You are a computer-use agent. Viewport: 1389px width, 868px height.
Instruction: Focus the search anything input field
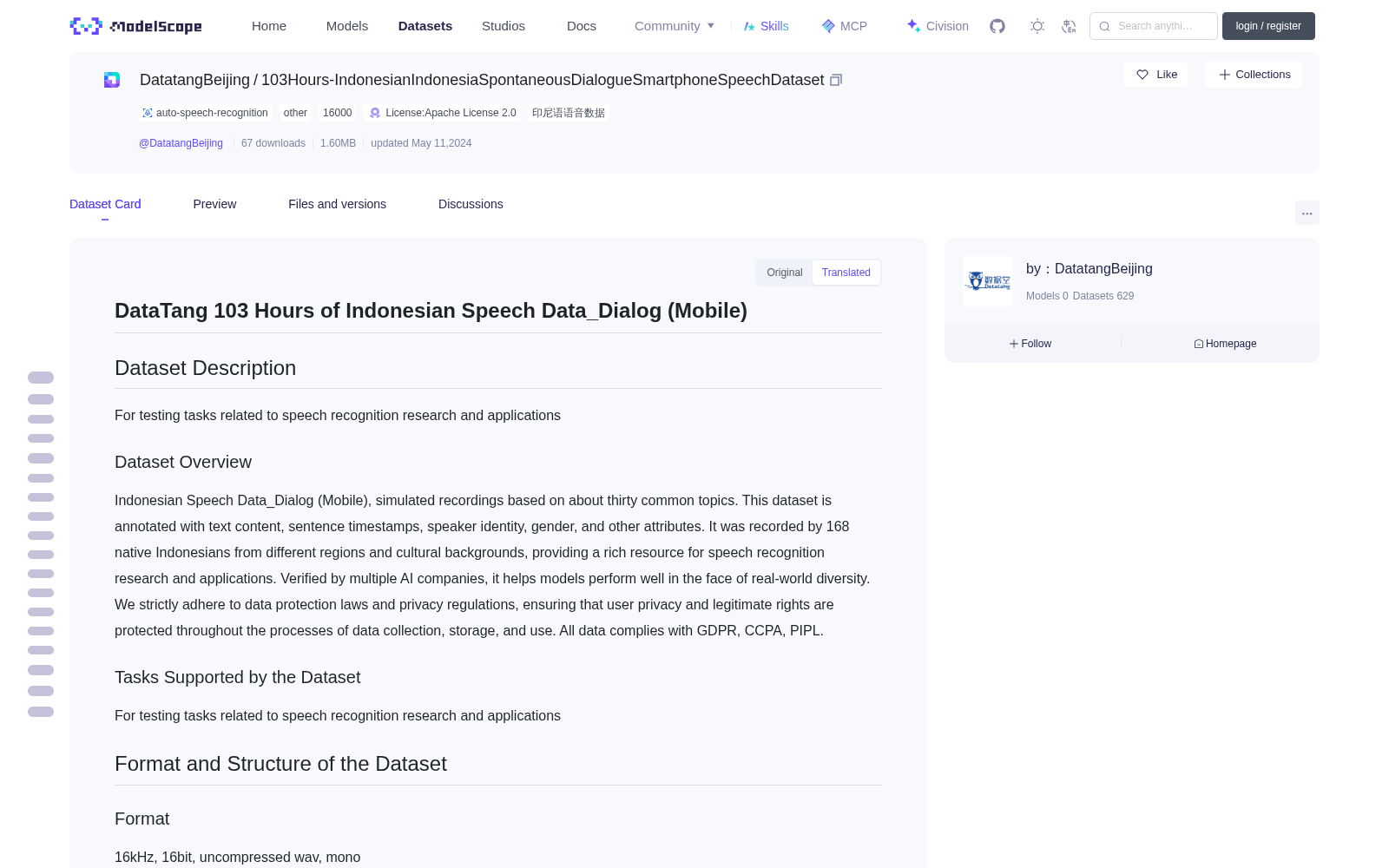(1154, 26)
